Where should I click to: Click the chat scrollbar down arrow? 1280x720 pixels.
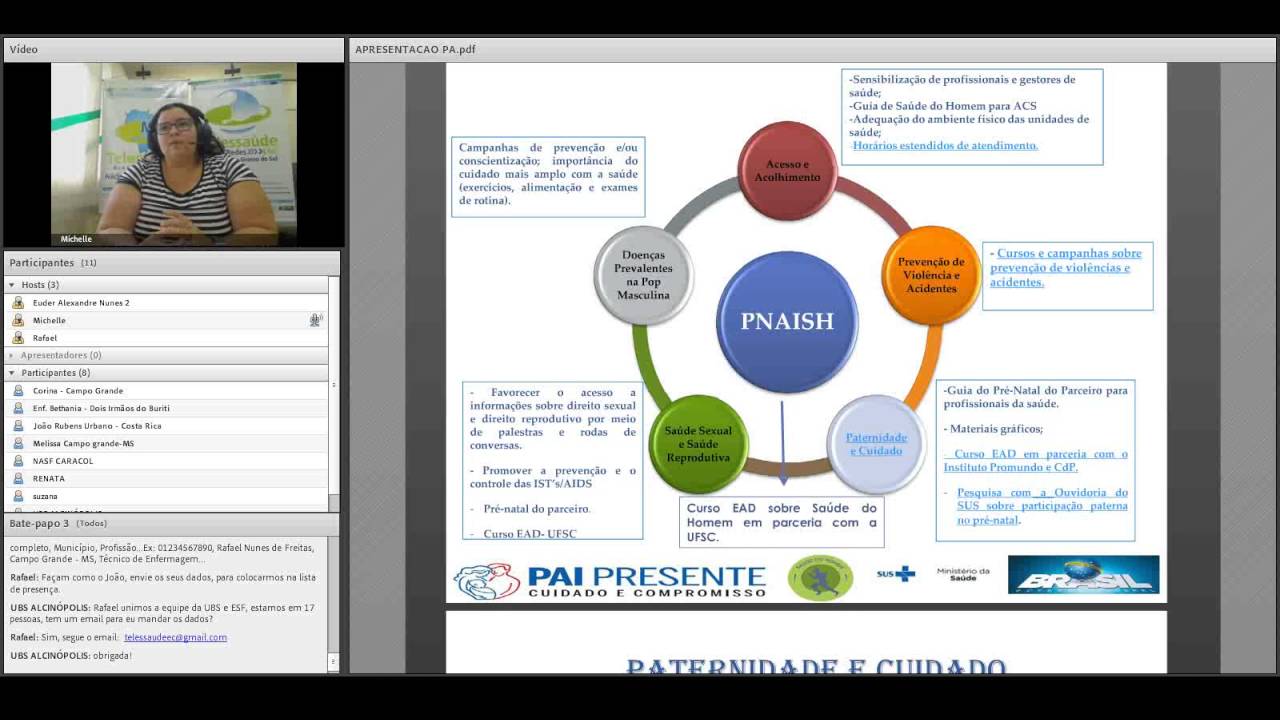(334, 663)
